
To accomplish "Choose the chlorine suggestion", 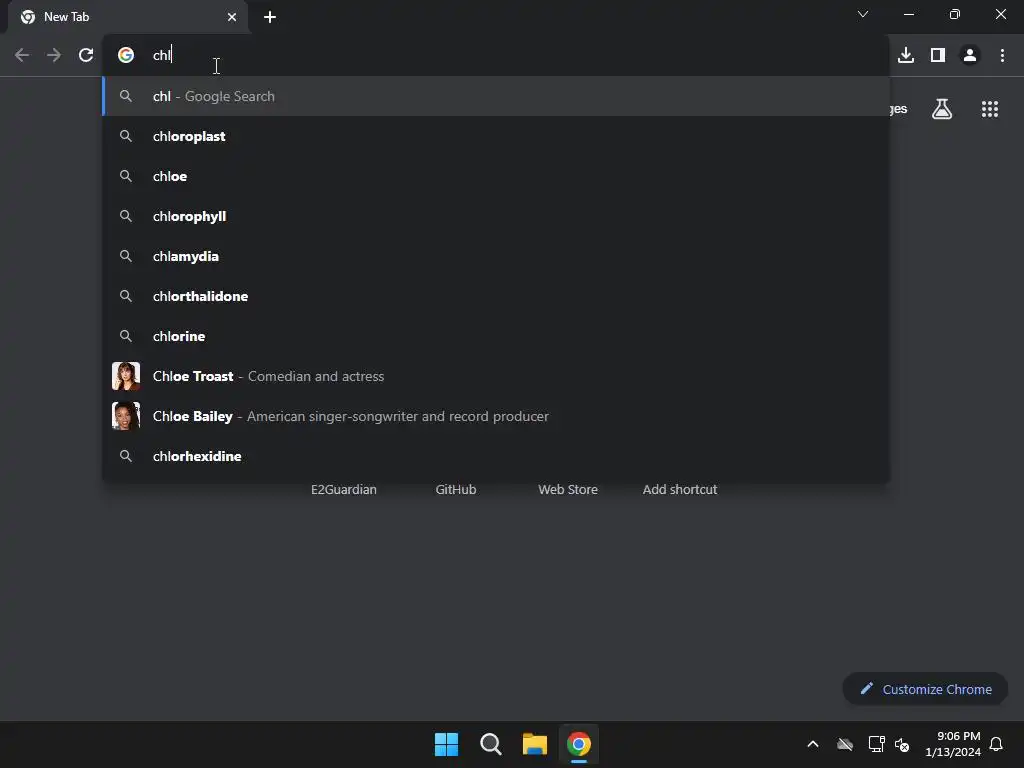I will (496, 336).
